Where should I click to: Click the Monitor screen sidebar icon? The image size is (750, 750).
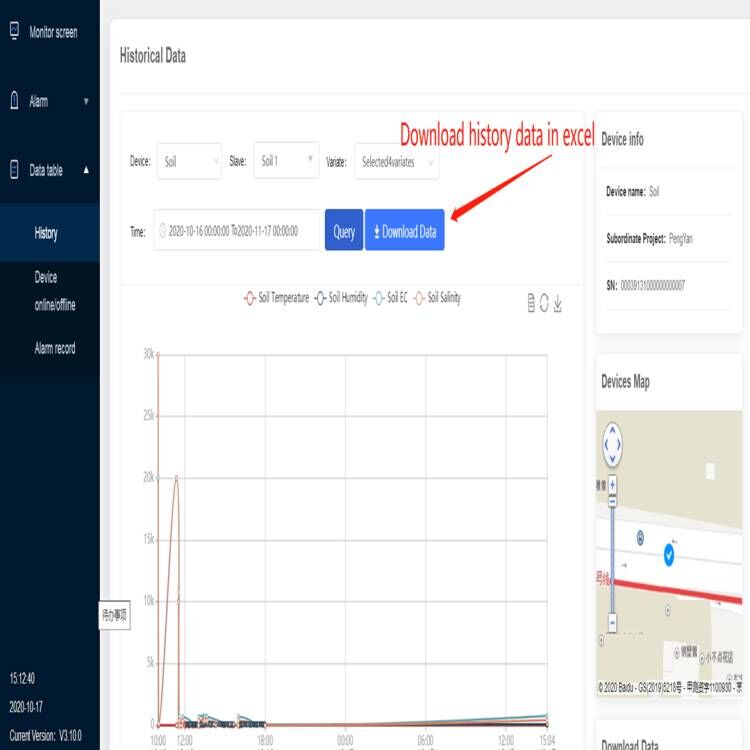(x=14, y=31)
